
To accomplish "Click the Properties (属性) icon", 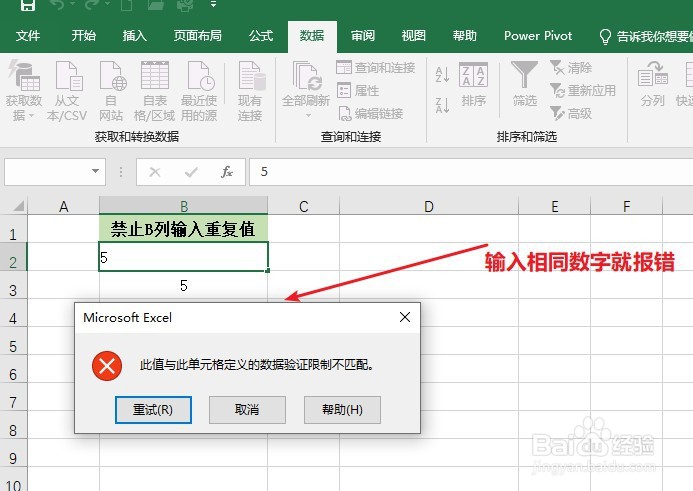I will (344, 90).
